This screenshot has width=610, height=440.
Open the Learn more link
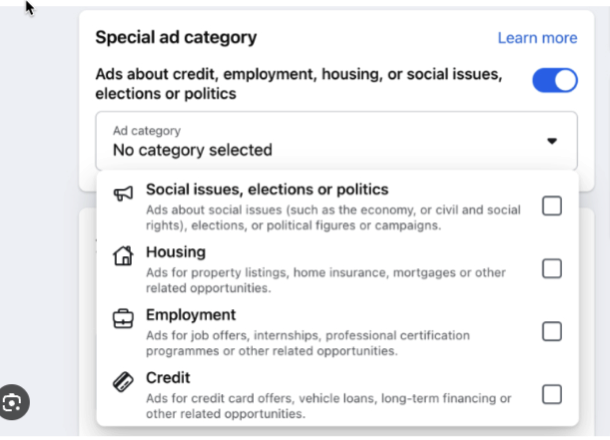tap(537, 38)
